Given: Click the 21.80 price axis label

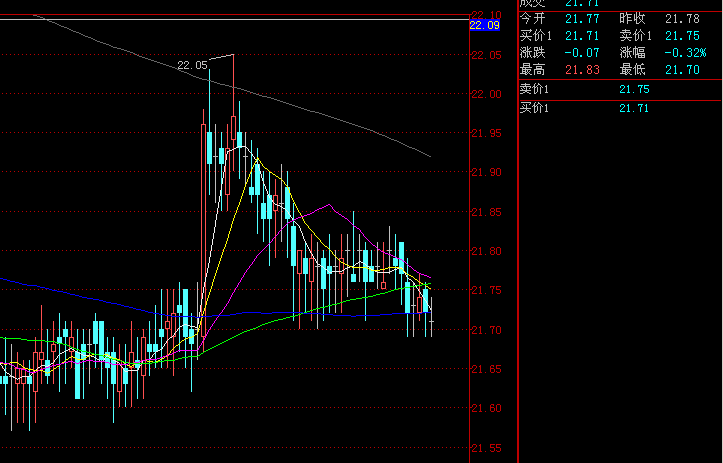Looking at the screenshot, I should click(486, 251).
